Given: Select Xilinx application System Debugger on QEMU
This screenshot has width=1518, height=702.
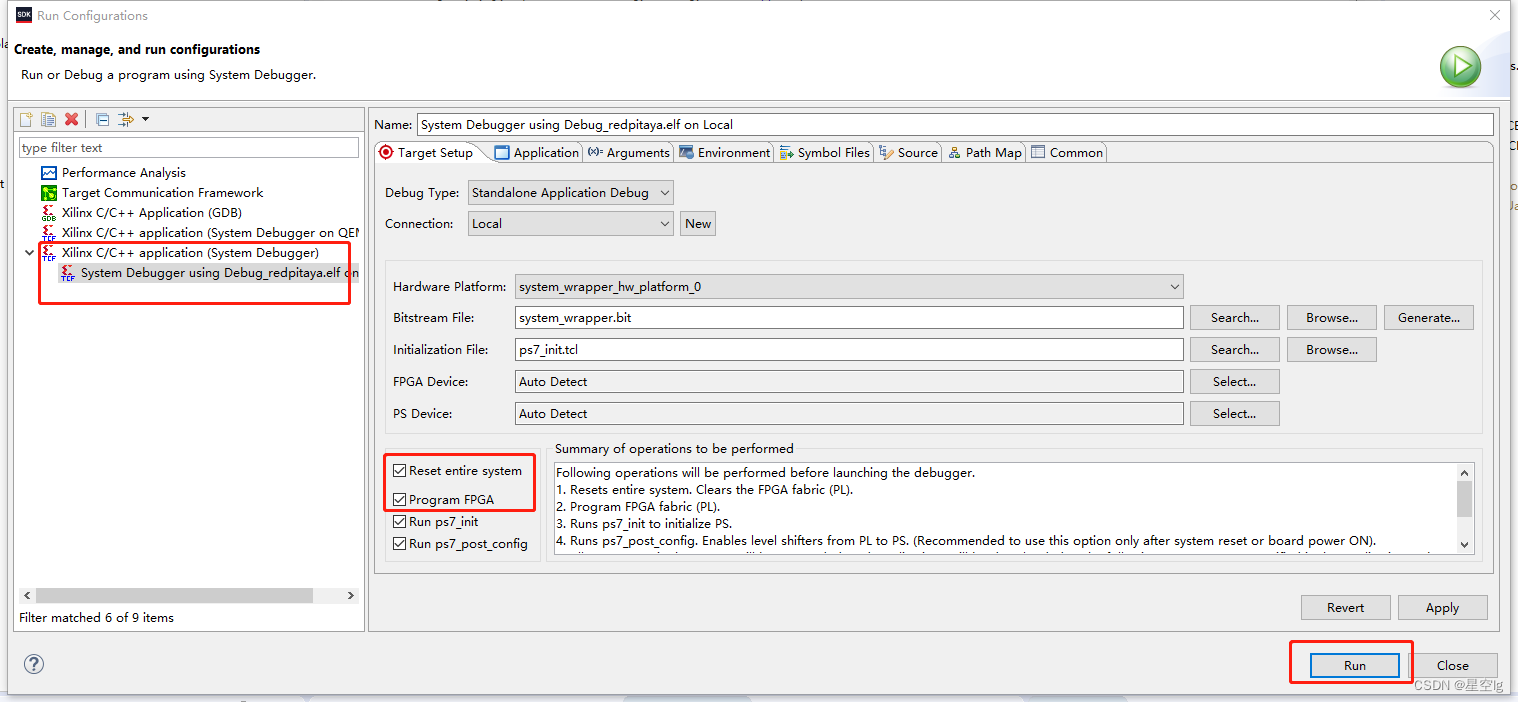Looking at the screenshot, I should (x=200, y=232).
